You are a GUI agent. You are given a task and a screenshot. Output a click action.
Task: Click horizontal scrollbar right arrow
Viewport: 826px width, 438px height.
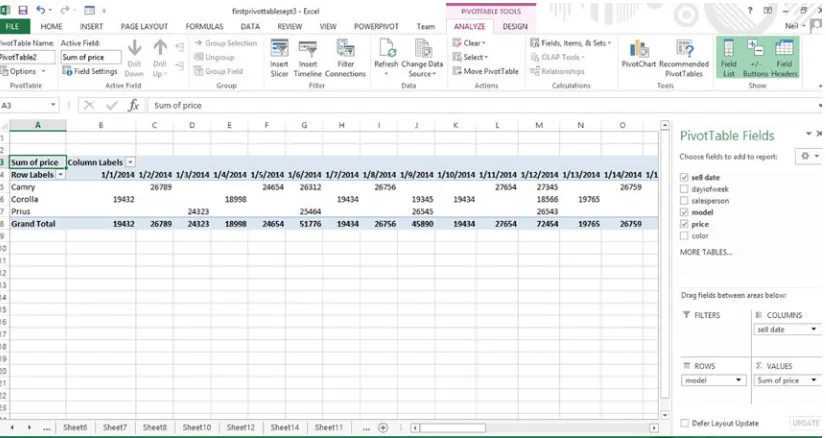[654, 428]
